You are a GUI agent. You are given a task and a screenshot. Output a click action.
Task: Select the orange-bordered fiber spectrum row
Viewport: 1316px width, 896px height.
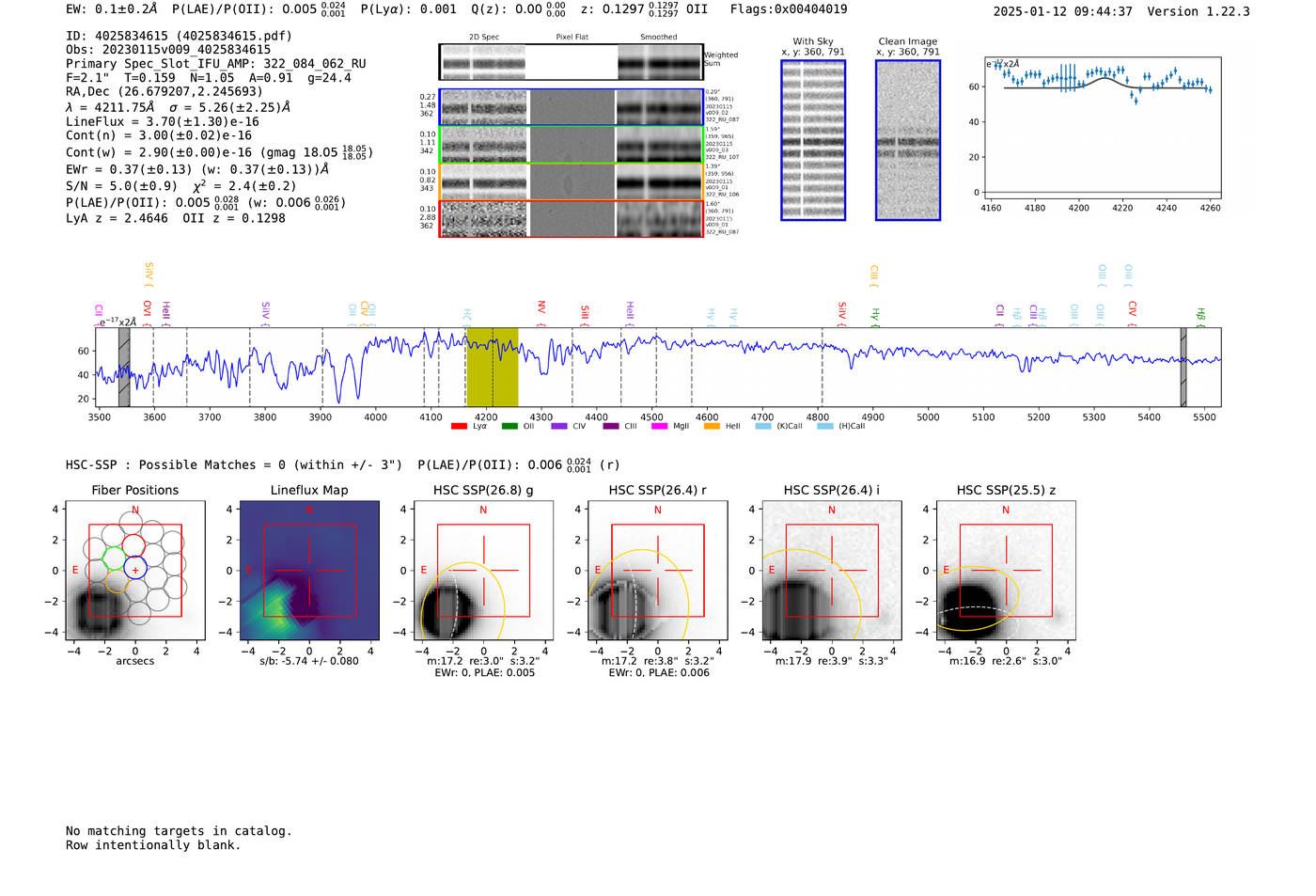click(571, 181)
